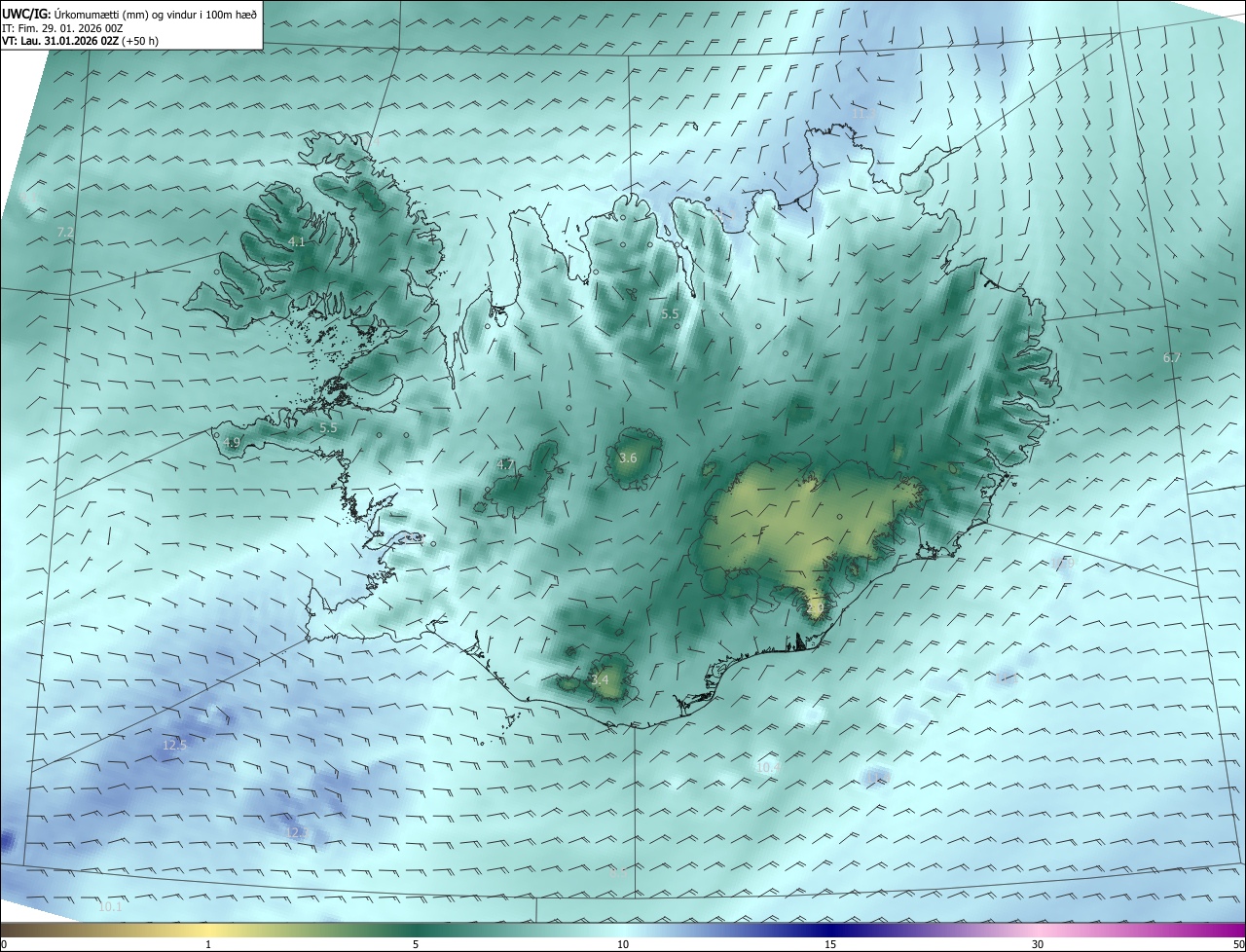Click the 7.2 value label on the map

pos(65,232)
